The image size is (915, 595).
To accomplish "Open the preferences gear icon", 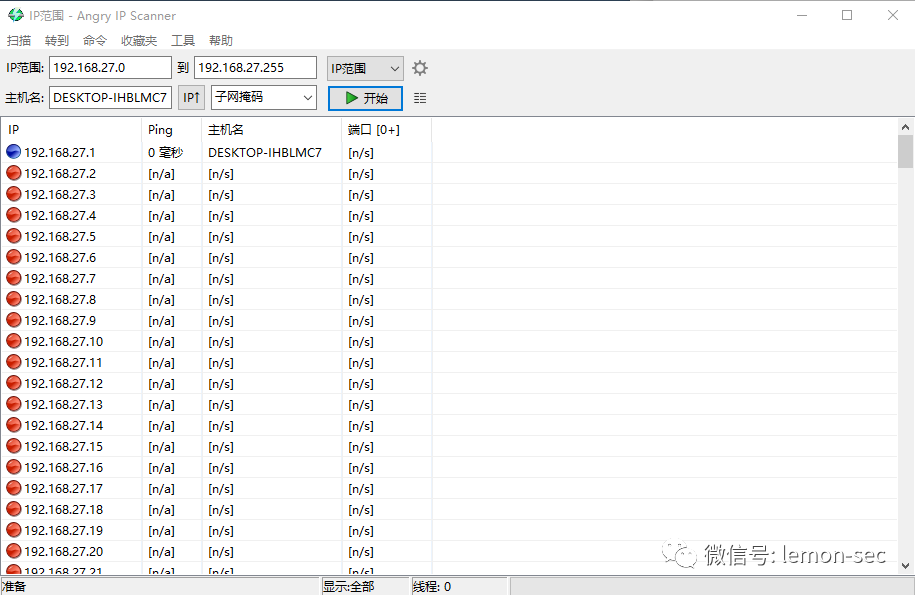I will coord(420,68).
